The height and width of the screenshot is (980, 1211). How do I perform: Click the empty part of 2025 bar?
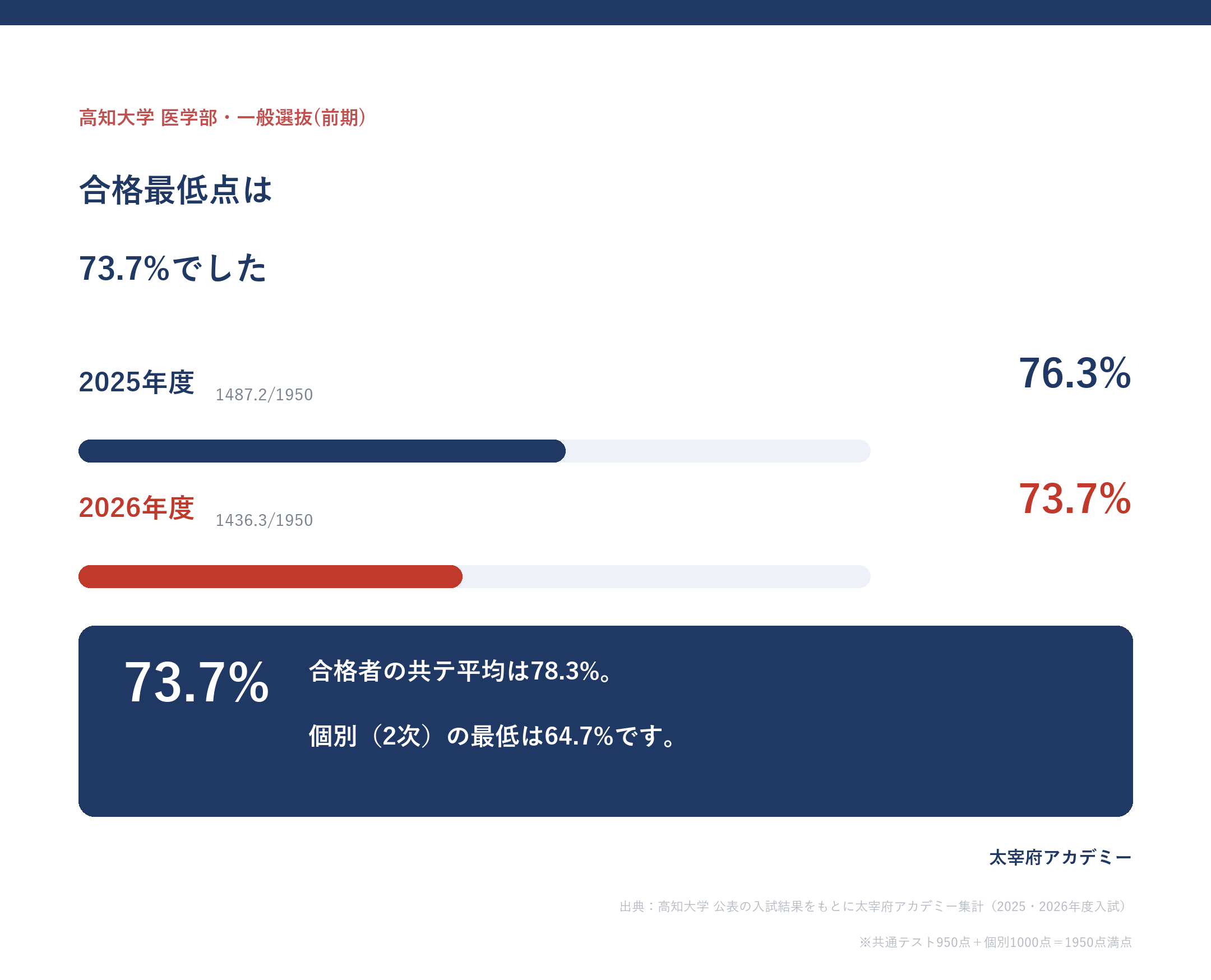(718, 451)
